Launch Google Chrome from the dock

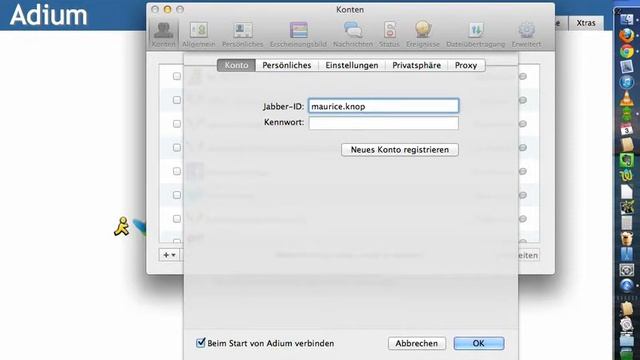(627, 51)
